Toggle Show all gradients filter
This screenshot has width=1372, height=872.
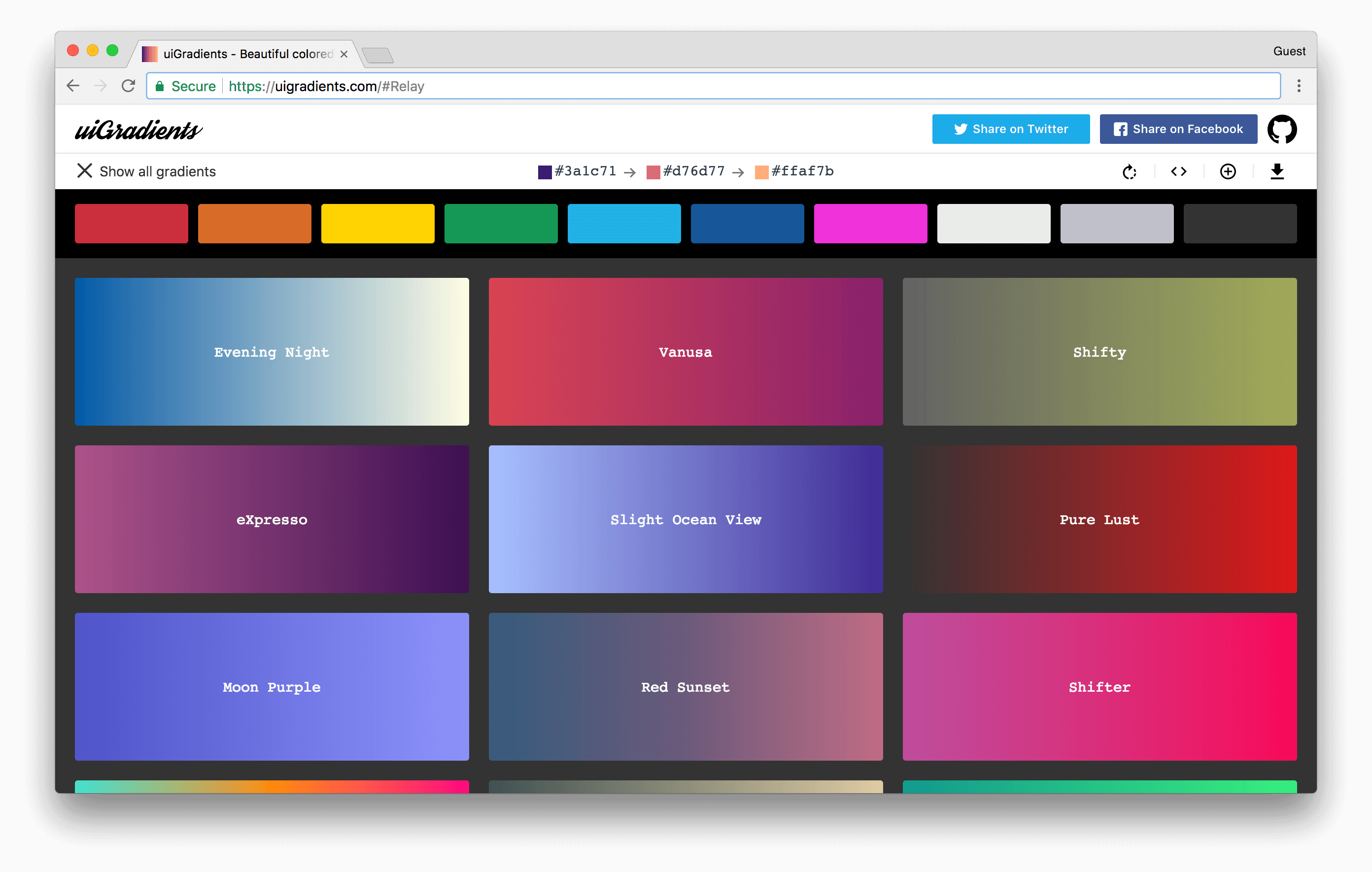tap(146, 171)
